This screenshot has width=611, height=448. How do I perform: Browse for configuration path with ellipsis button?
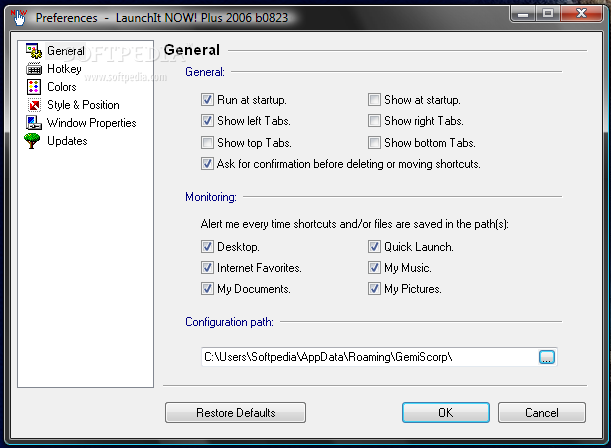tap(547, 357)
